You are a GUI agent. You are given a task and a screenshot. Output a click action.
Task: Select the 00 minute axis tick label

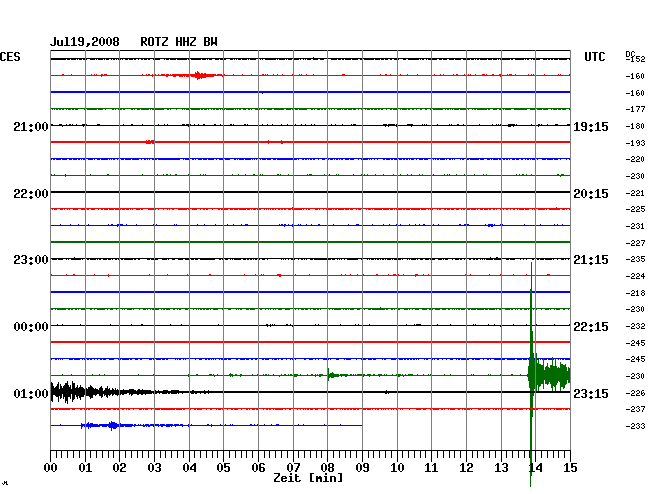(x=50, y=468)
